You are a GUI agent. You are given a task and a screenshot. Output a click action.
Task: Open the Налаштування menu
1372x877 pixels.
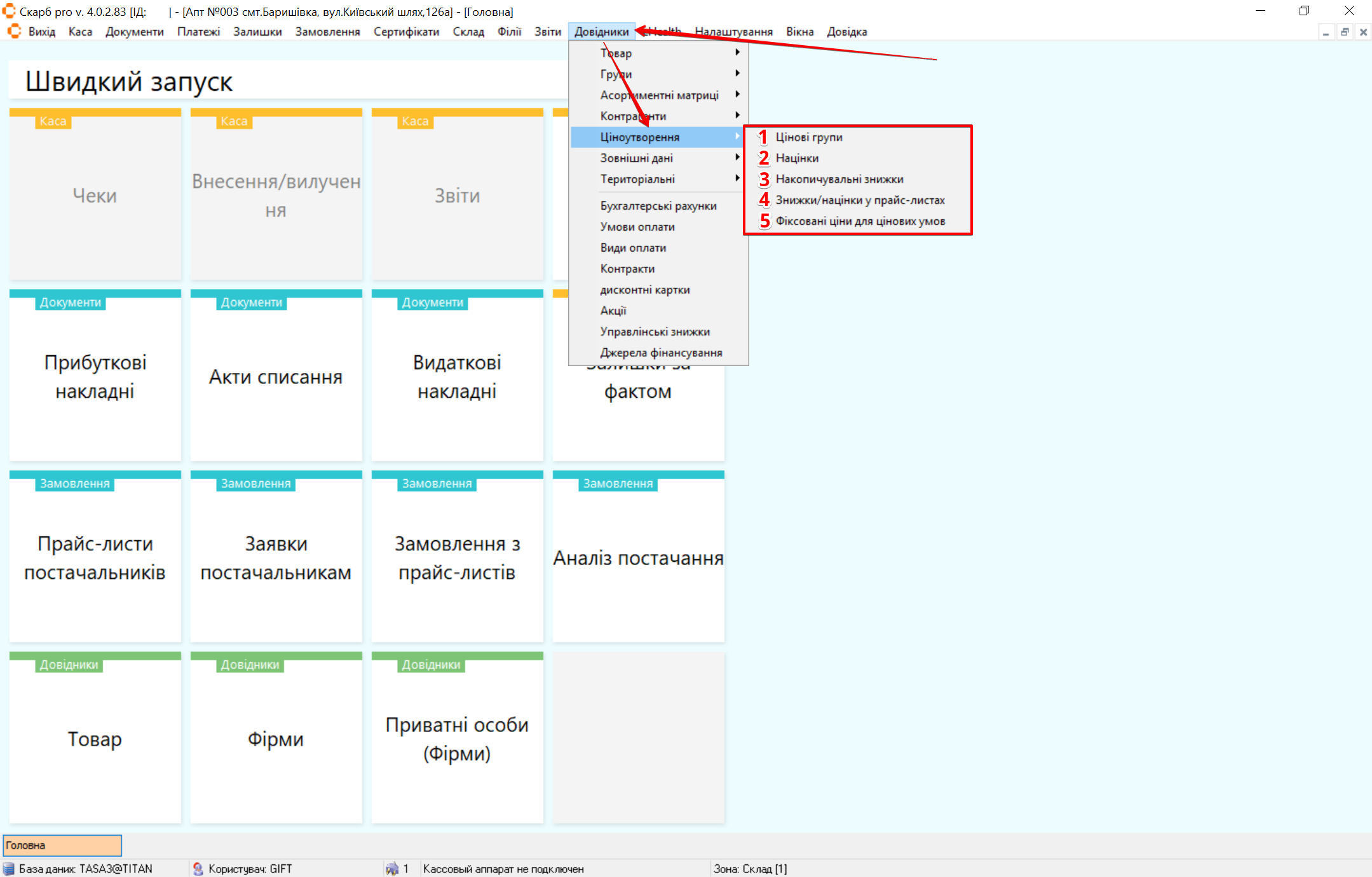[x=733, y=32]
